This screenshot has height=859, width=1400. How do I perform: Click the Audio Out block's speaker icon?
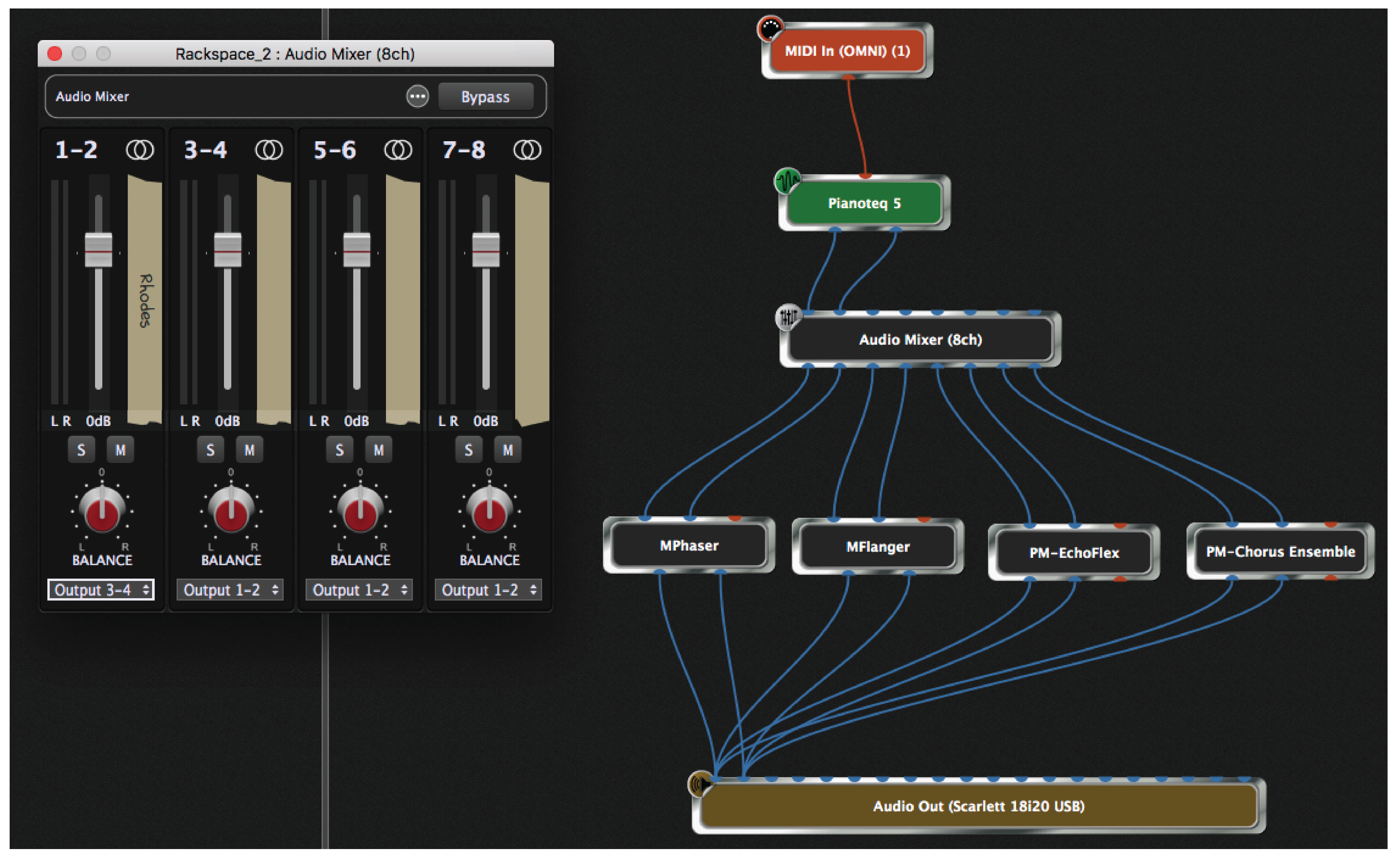pyautogui.click(x=701, y=784)
